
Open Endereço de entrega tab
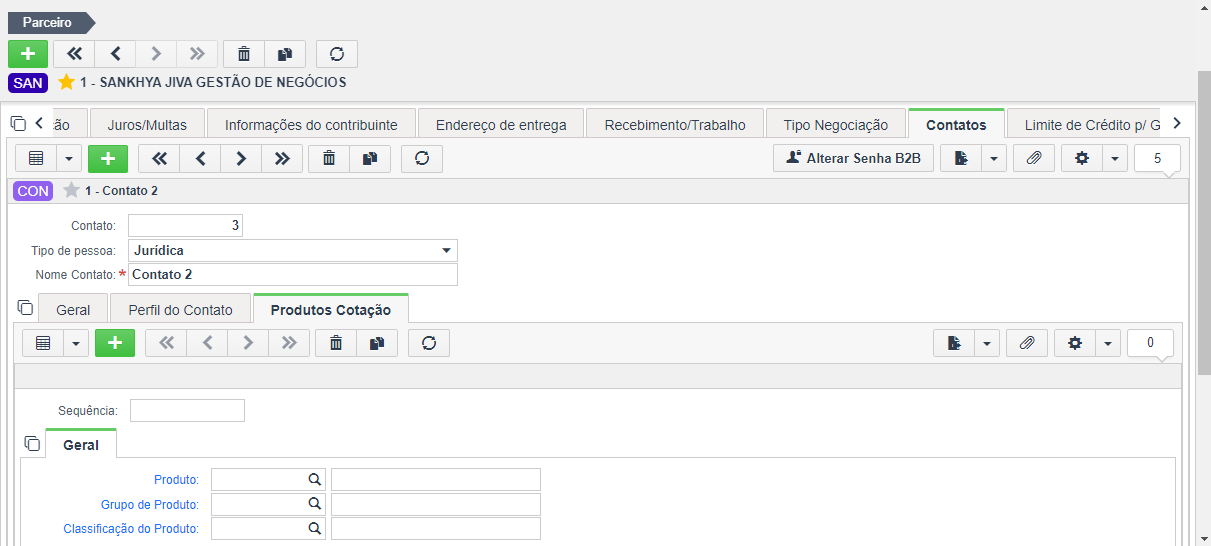click(x=501, y=124)
